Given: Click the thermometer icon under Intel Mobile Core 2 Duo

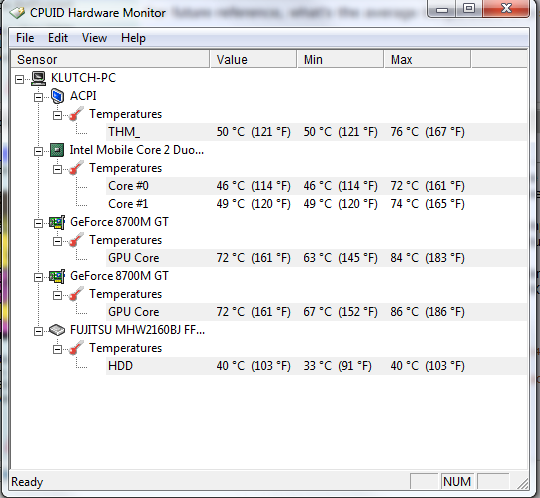Looking at the screenshot, I should [x=76, y=168].
